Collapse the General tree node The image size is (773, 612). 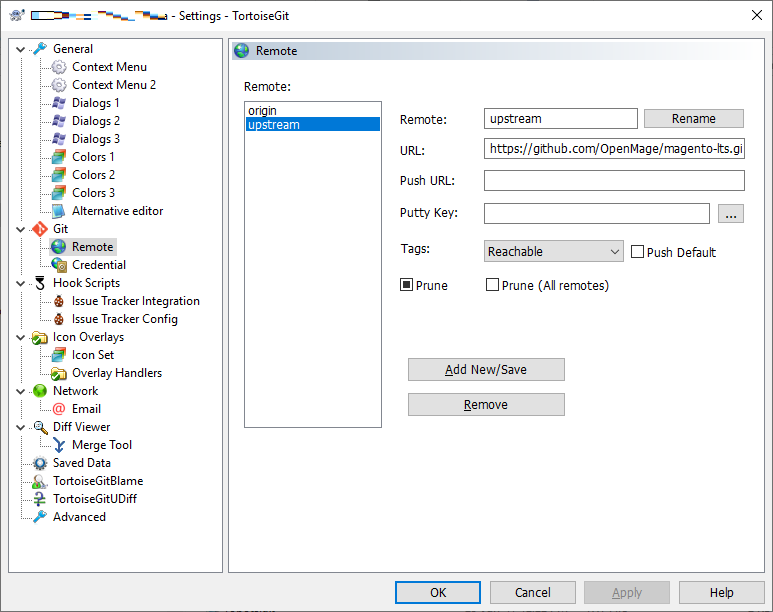click(21, 49)
